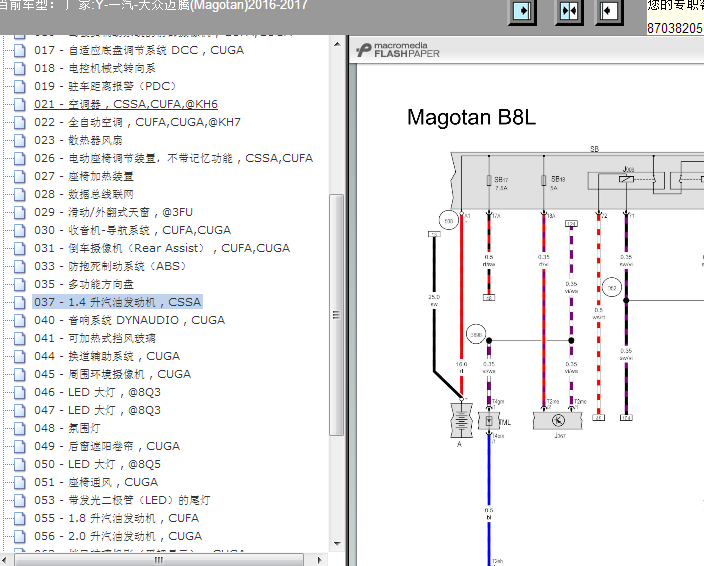Screen dimensions: 704x566
Task: Click document icon beside 021 entry
Action: (19, 104)
